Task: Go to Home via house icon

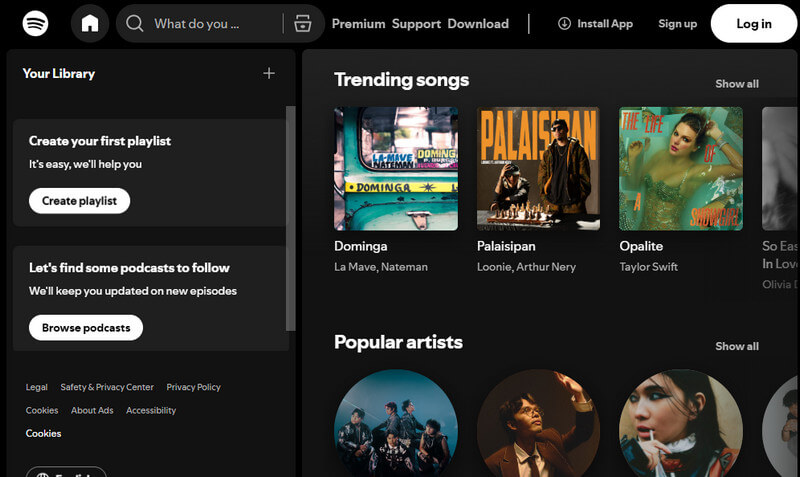Action: [x=90, y=23]
